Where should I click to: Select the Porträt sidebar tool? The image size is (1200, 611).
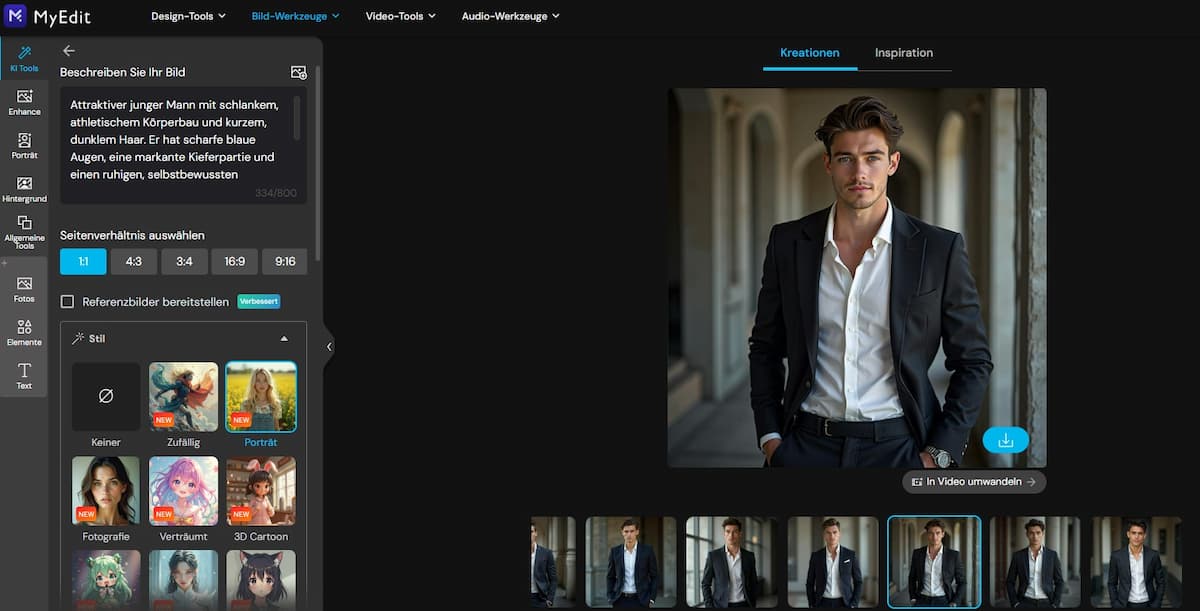click(24, 146)
